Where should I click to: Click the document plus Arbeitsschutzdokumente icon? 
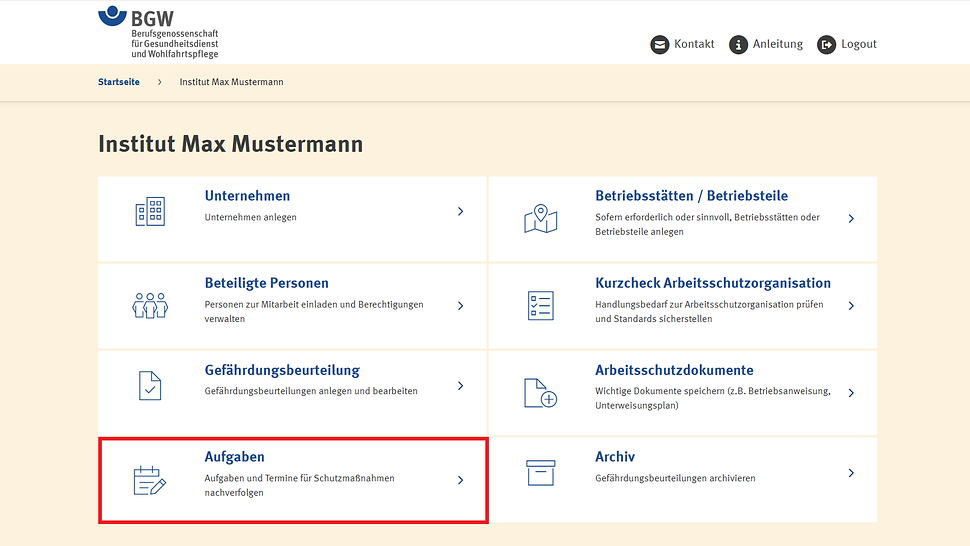[540, 392]
